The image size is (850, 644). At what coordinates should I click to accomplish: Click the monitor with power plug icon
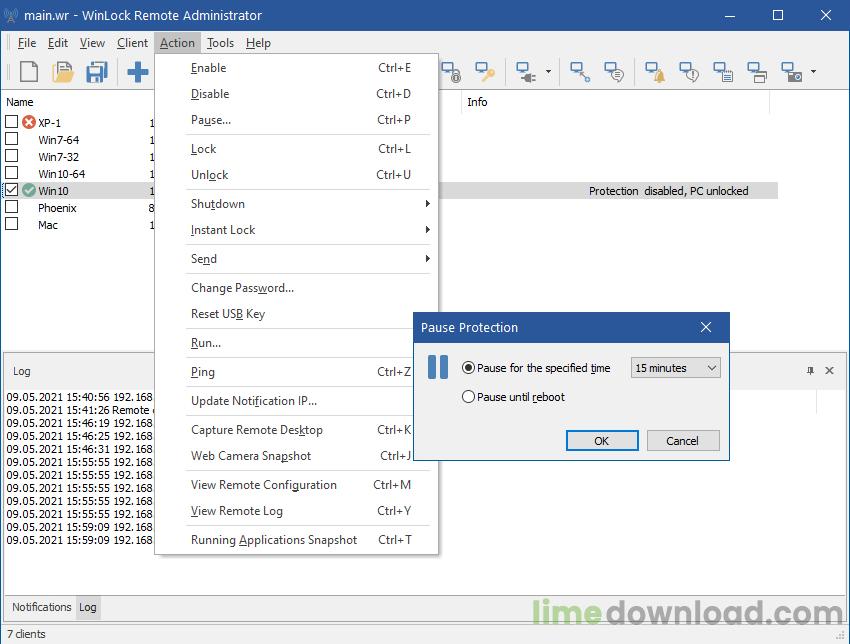(526, 72)
